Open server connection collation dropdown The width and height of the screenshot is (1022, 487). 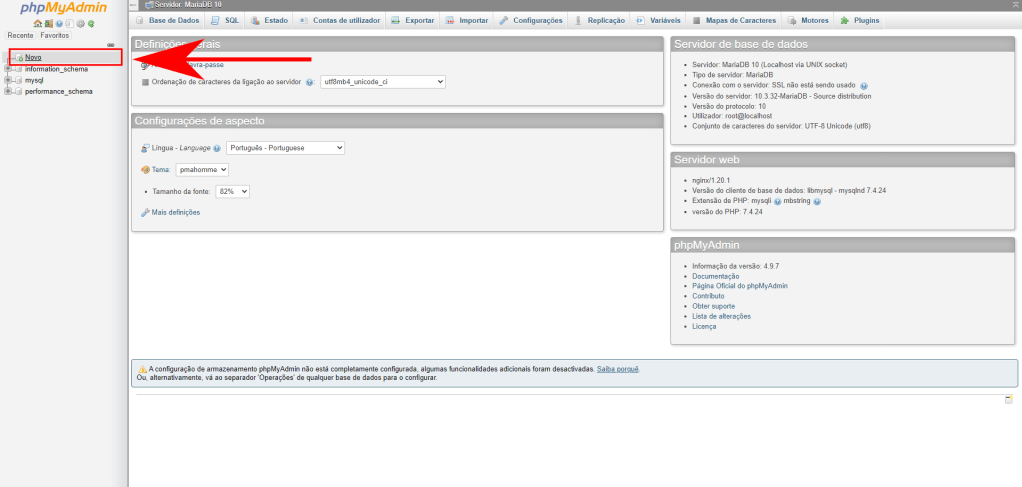382,82
